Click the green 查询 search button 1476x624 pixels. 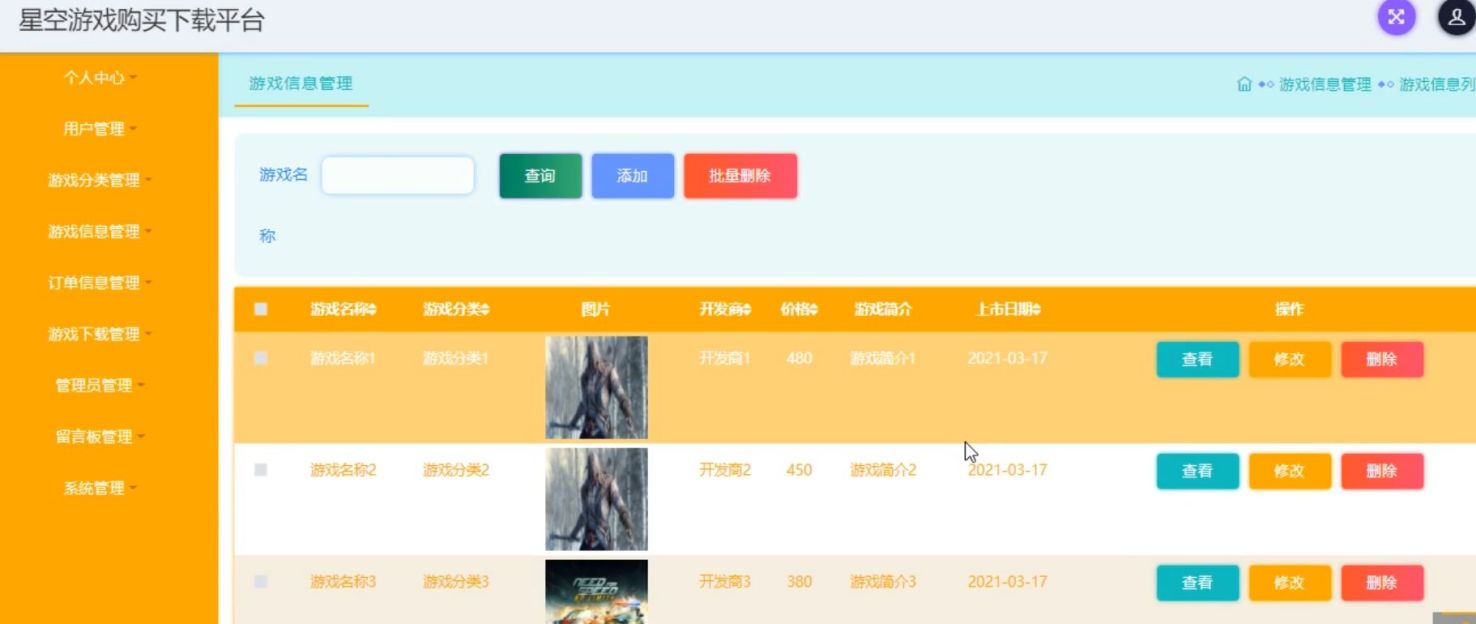tap(540, 176)
